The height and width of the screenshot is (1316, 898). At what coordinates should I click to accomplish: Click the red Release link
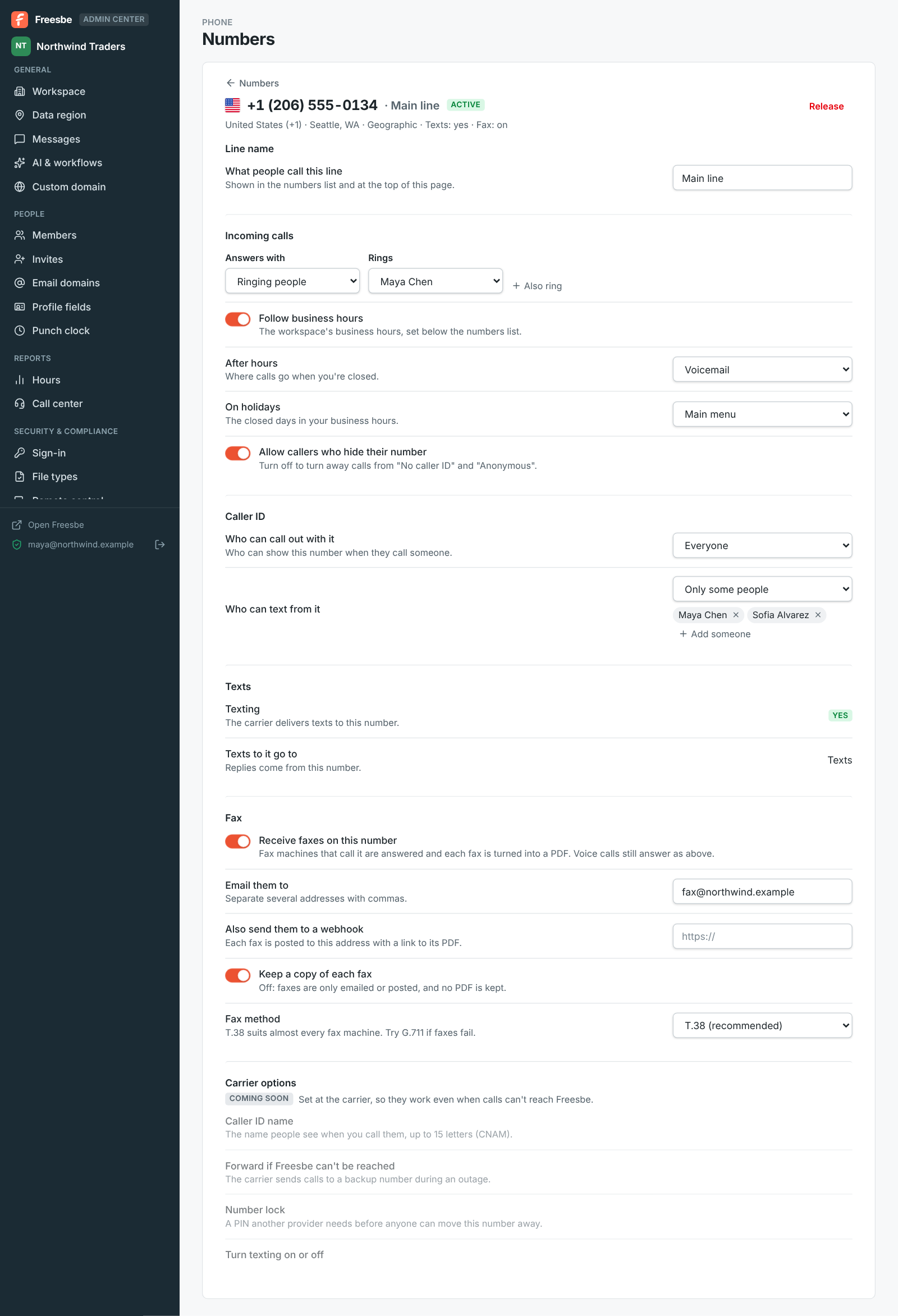826,107
